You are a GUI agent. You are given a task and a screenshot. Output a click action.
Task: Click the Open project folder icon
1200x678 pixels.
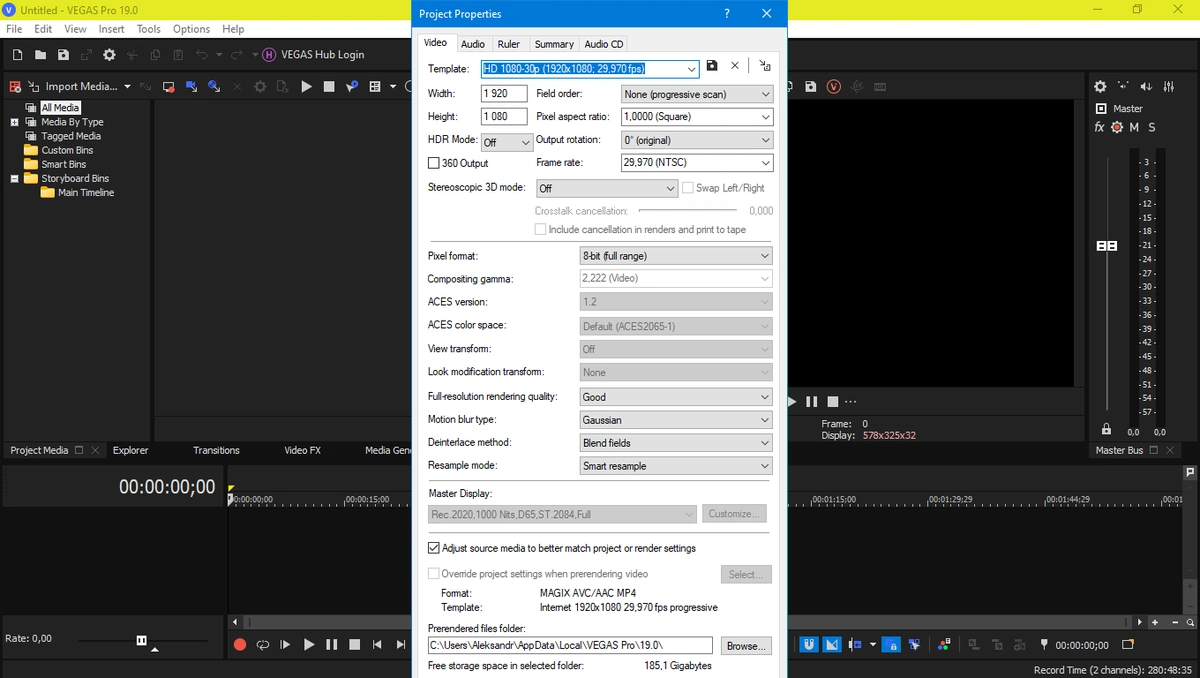point(41,55)
